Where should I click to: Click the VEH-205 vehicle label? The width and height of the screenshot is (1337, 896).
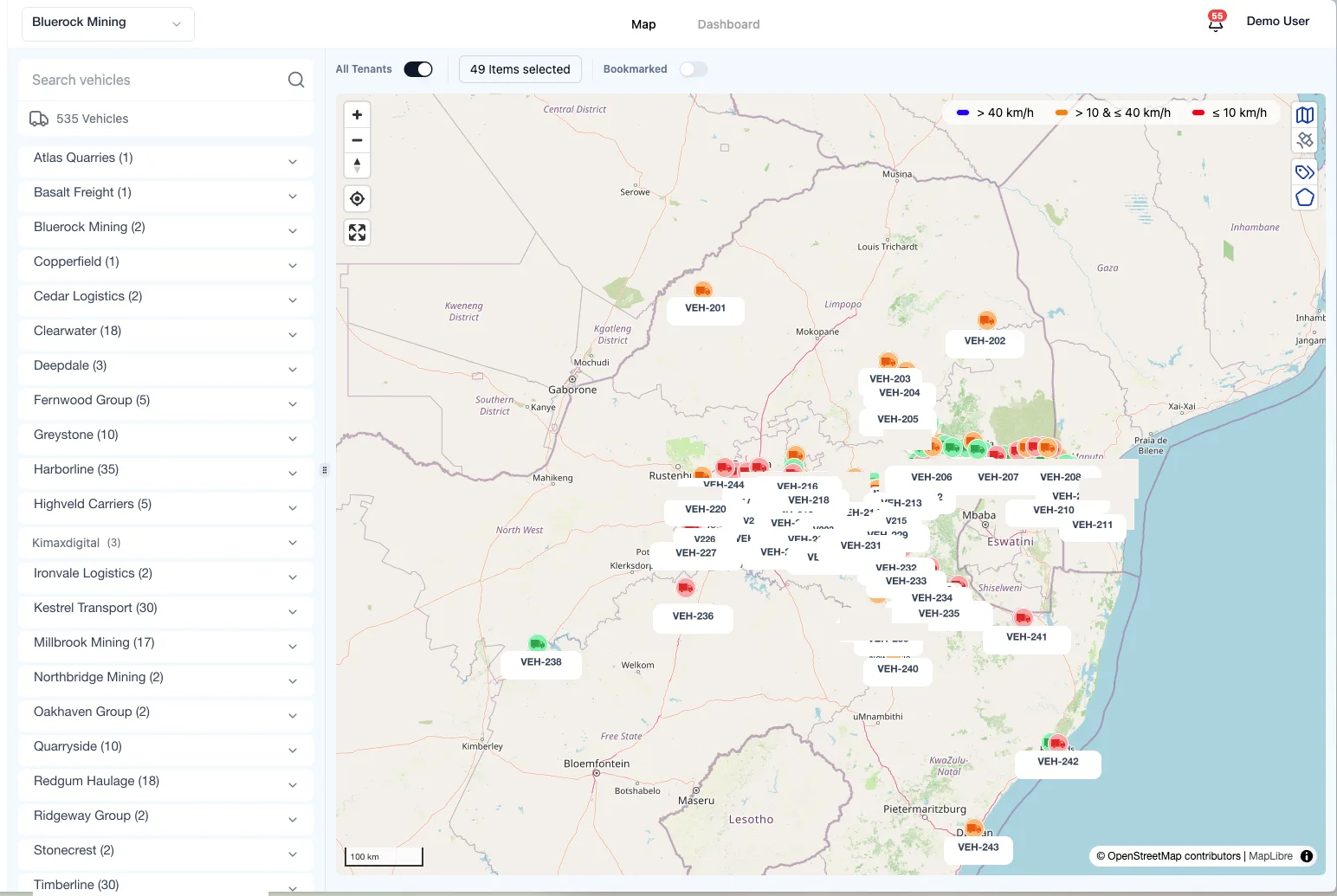pyautogui.click(x=898, y=420)
